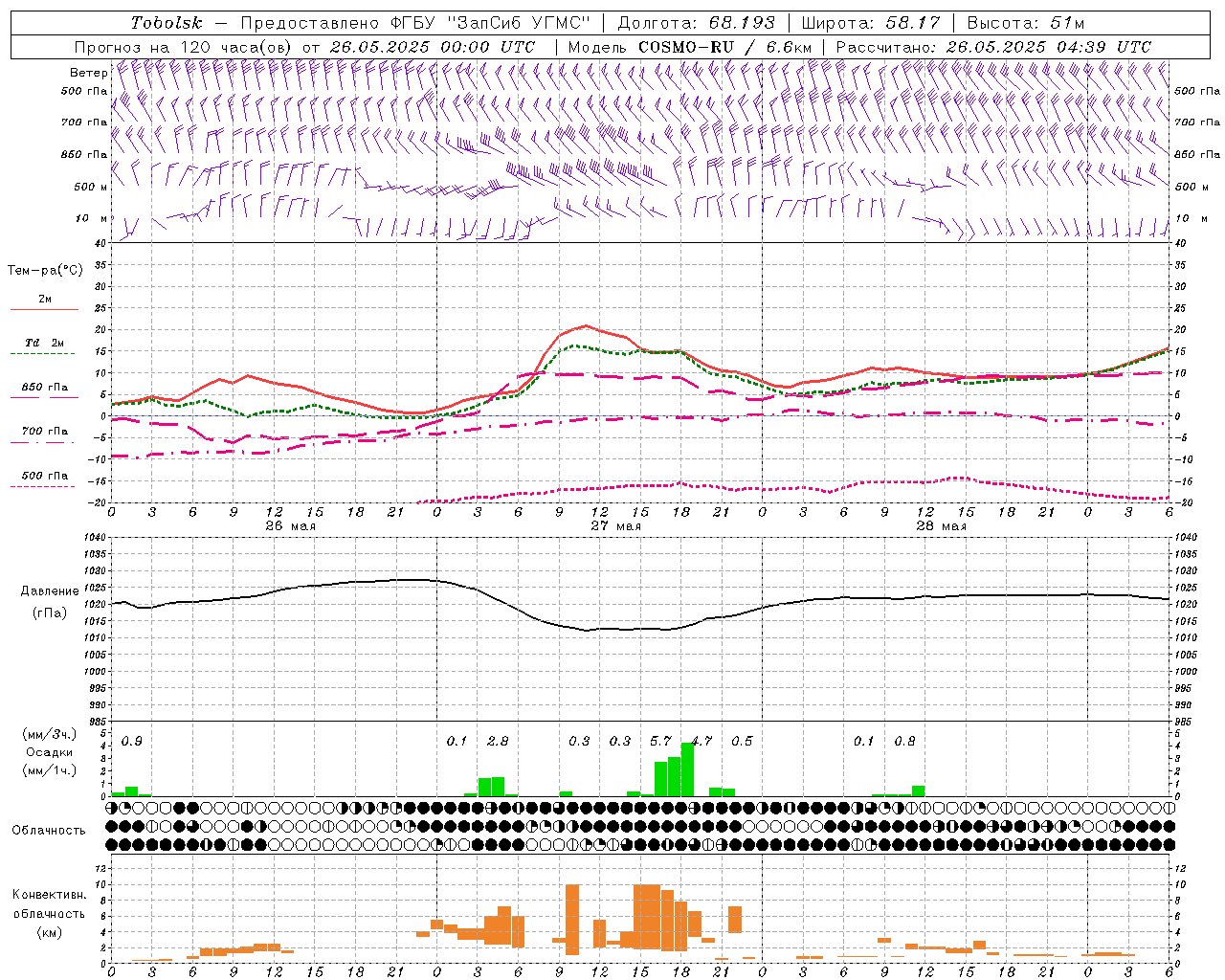Click the tallest green precipitation bar

687,769
